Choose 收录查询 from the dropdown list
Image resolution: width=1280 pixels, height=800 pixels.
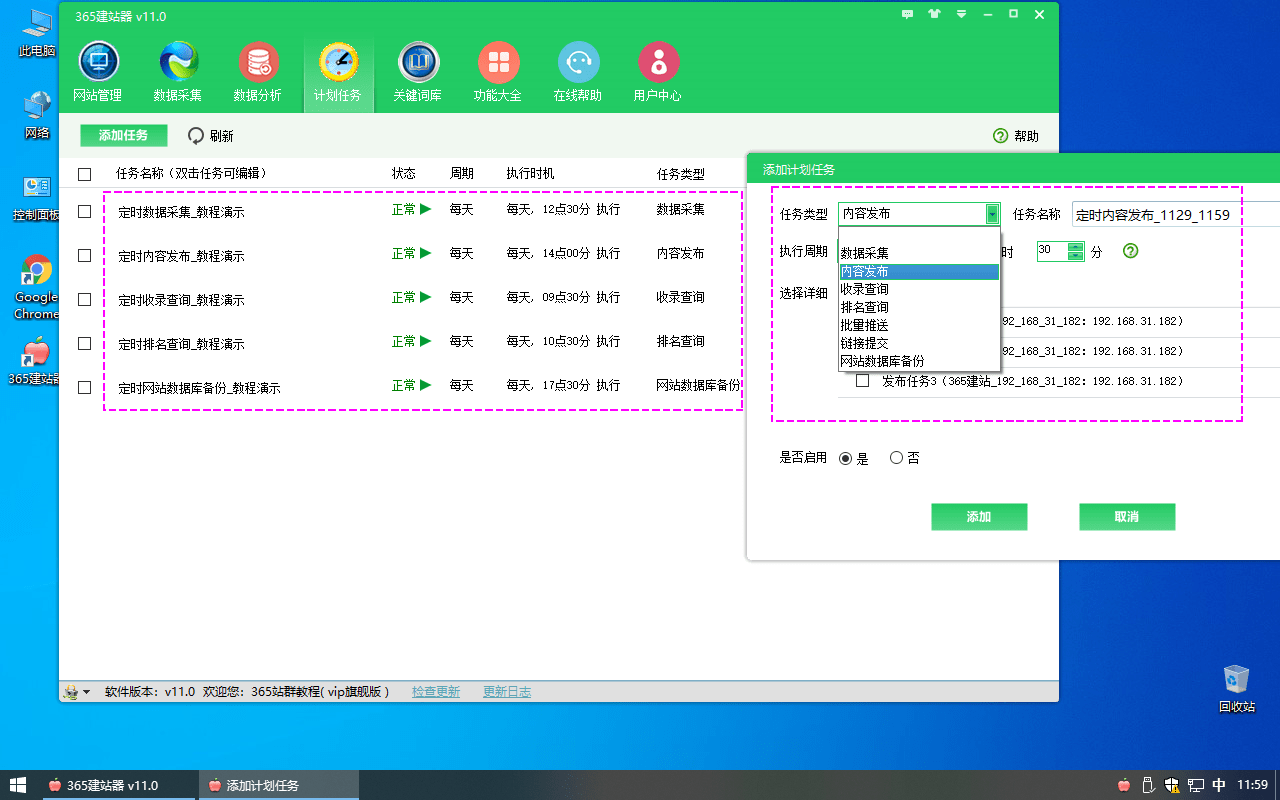[x=919, y=289]
